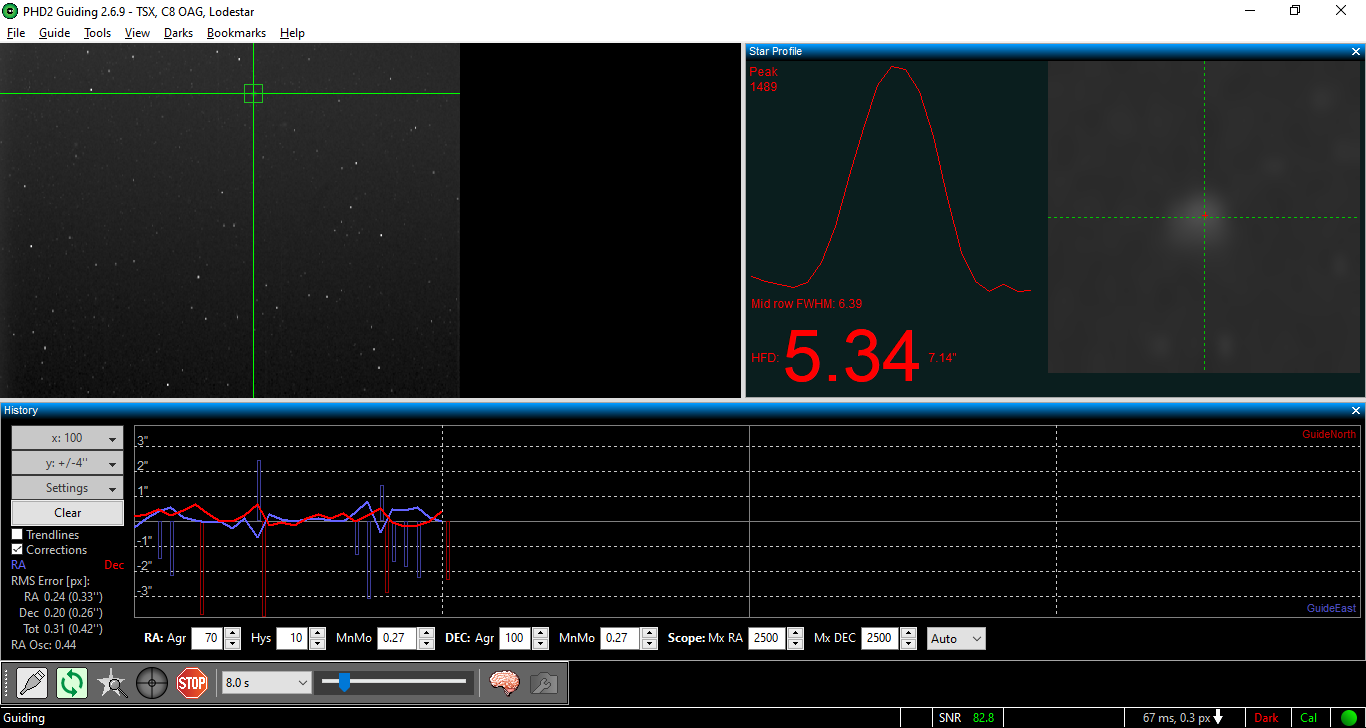
Task: Open the connect equipment USB icon
Action: [x=32, y=684]
